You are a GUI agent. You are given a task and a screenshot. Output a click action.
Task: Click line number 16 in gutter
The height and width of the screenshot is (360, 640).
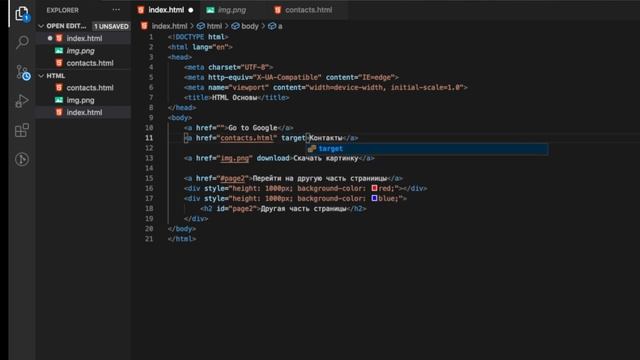[149, 189]
